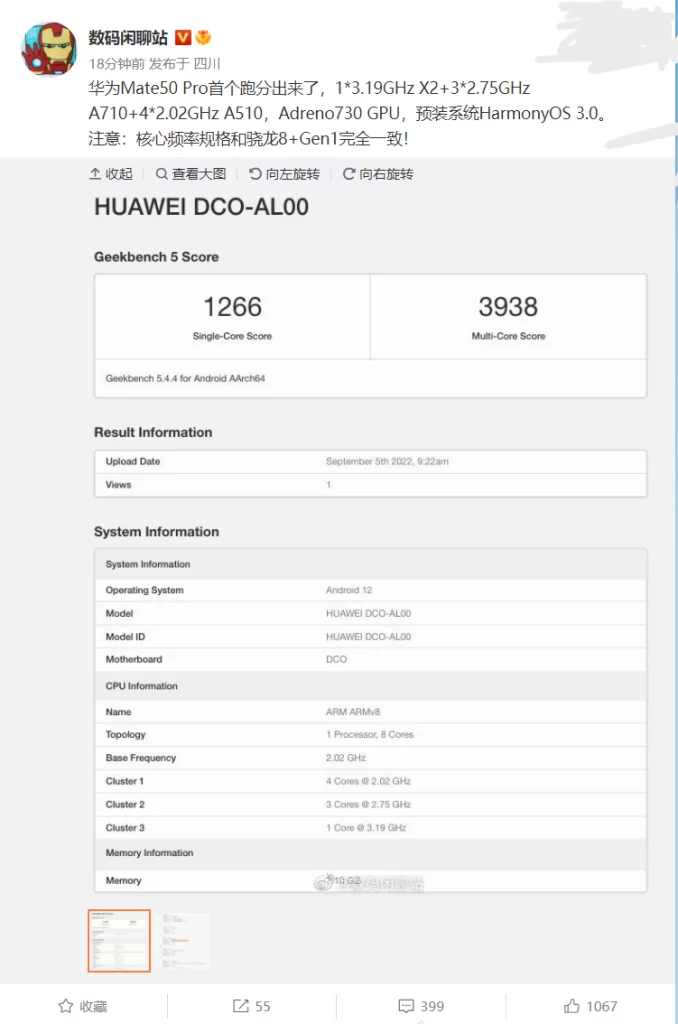Click the ARM ARMv8 name value
The height and width of the screenshot is (1024, 678).
(x=353, y=712)
